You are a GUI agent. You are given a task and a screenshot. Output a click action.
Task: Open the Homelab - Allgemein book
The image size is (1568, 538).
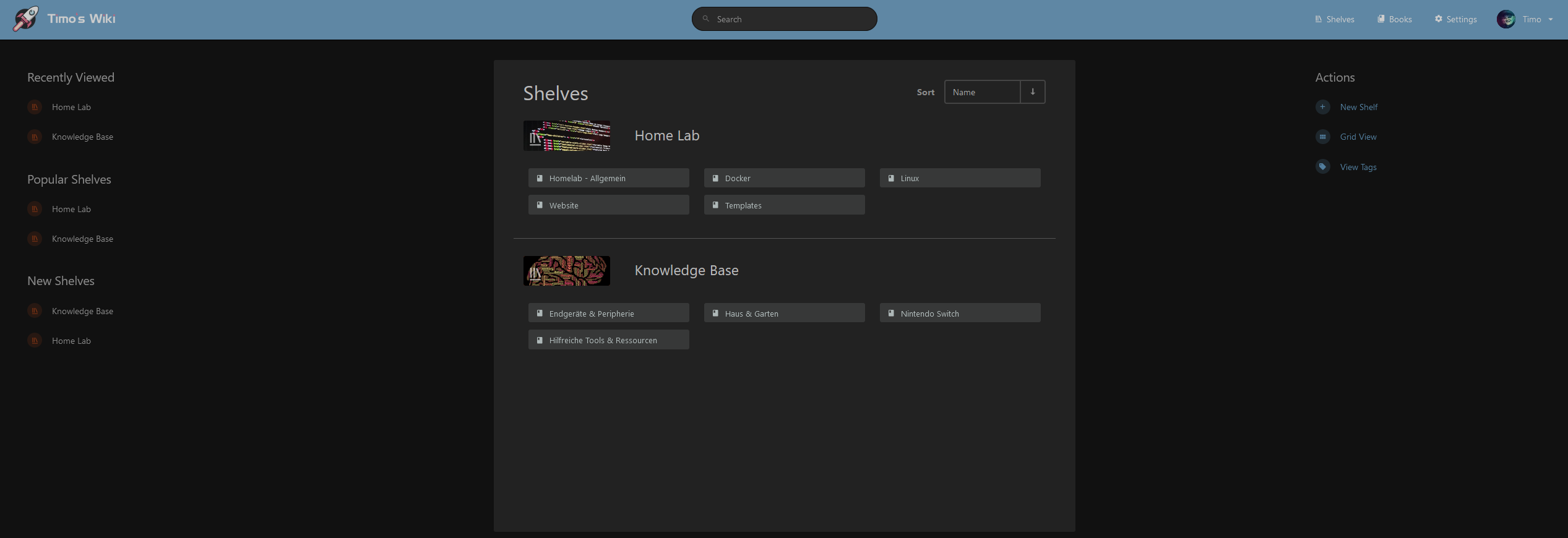point(609,178)
